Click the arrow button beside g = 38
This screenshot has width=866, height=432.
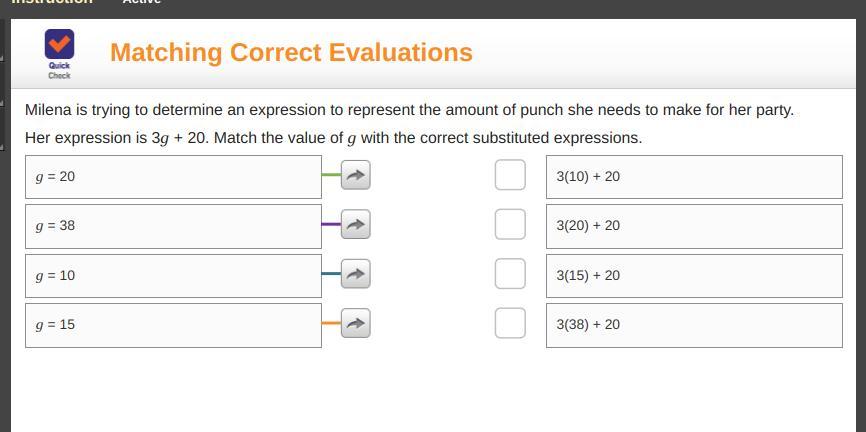click(355, 224)
